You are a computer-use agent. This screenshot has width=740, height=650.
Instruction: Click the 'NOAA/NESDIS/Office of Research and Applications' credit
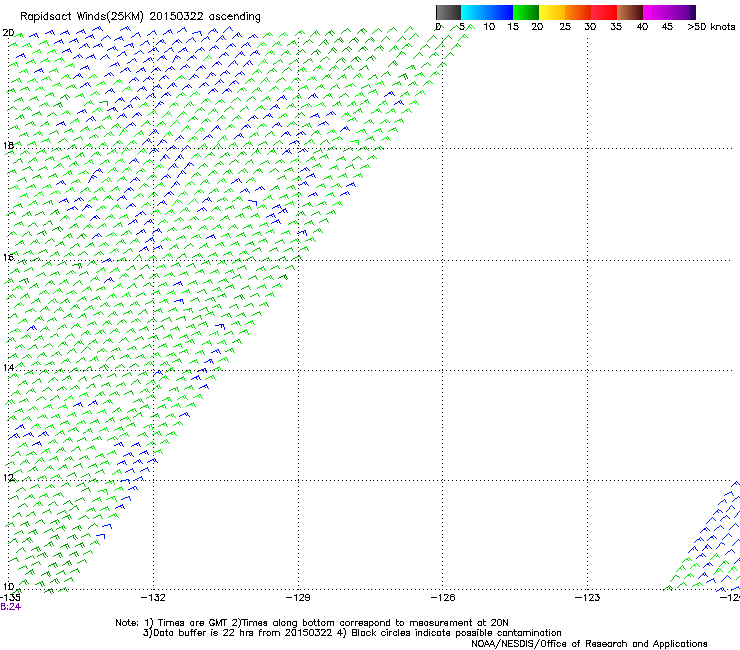[589, 644]
